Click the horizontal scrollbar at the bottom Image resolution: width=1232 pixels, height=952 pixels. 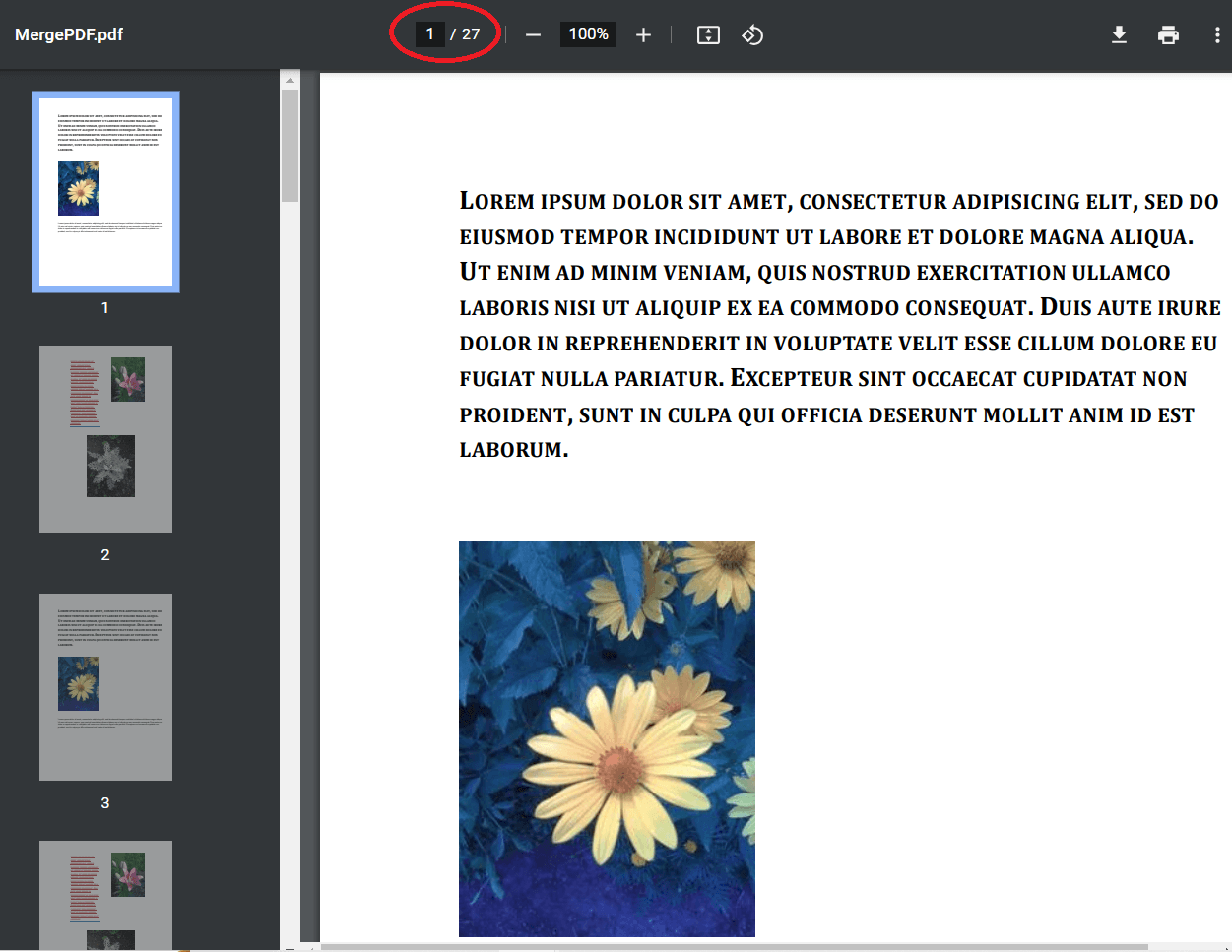point(734,947)
